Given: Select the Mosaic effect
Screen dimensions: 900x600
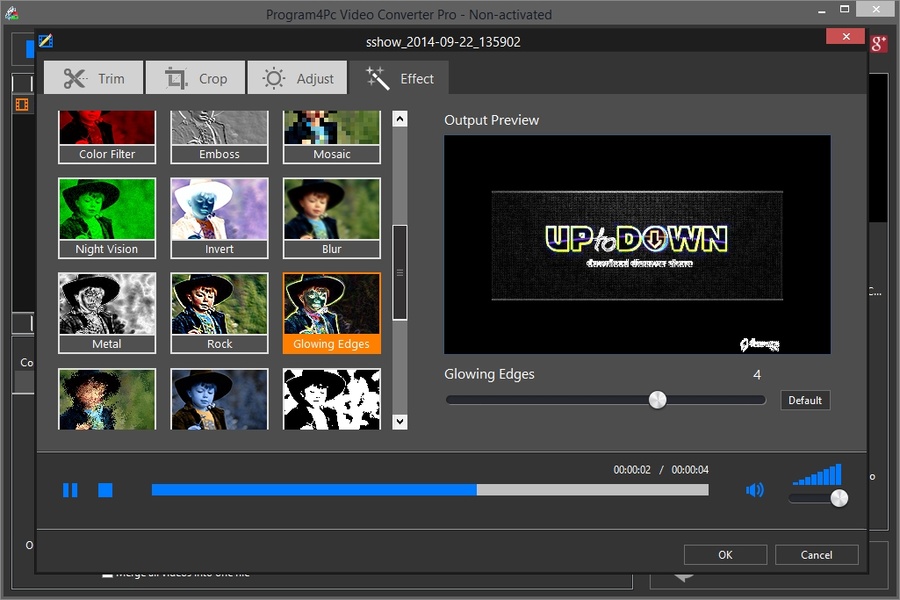Looking at the screenshot, I should coord(332,137).
